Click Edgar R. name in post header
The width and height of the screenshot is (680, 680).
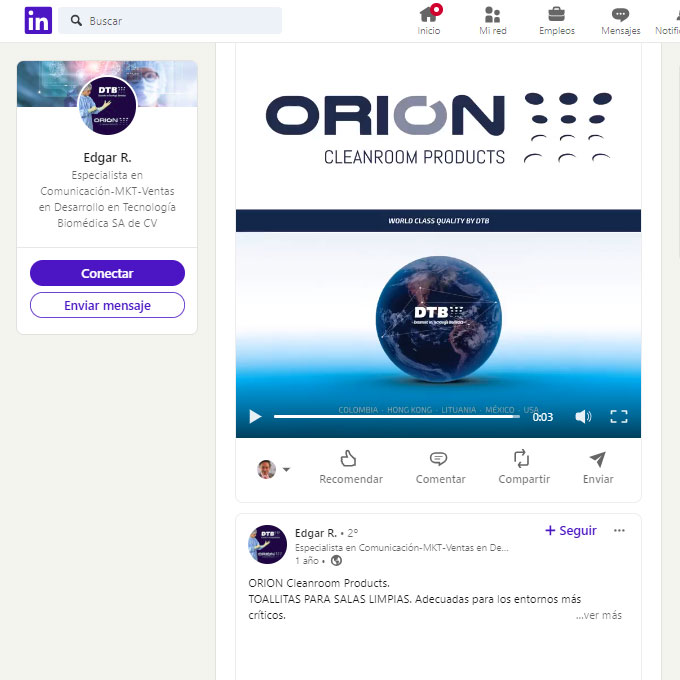[316, 533]
